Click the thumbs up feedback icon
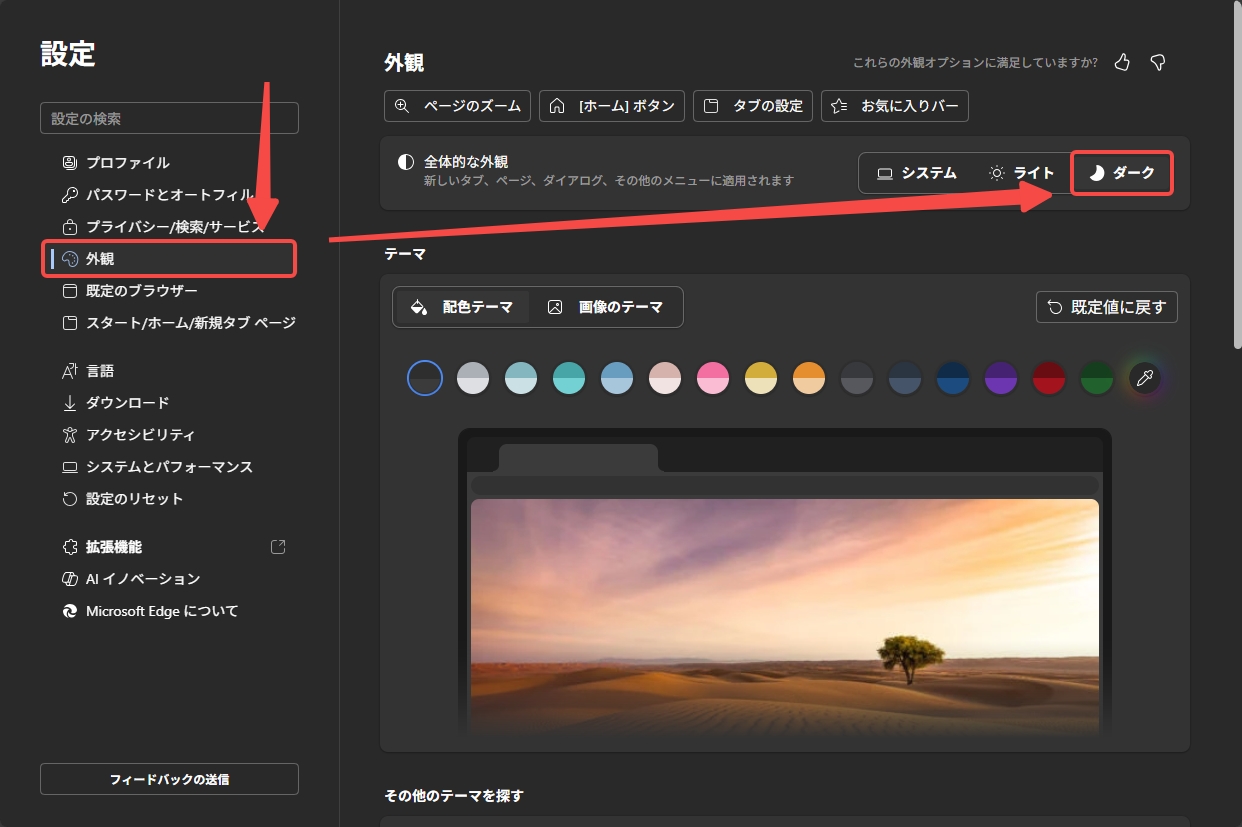The width and height of the screenshot is (1242, 827). point(1122,63)
